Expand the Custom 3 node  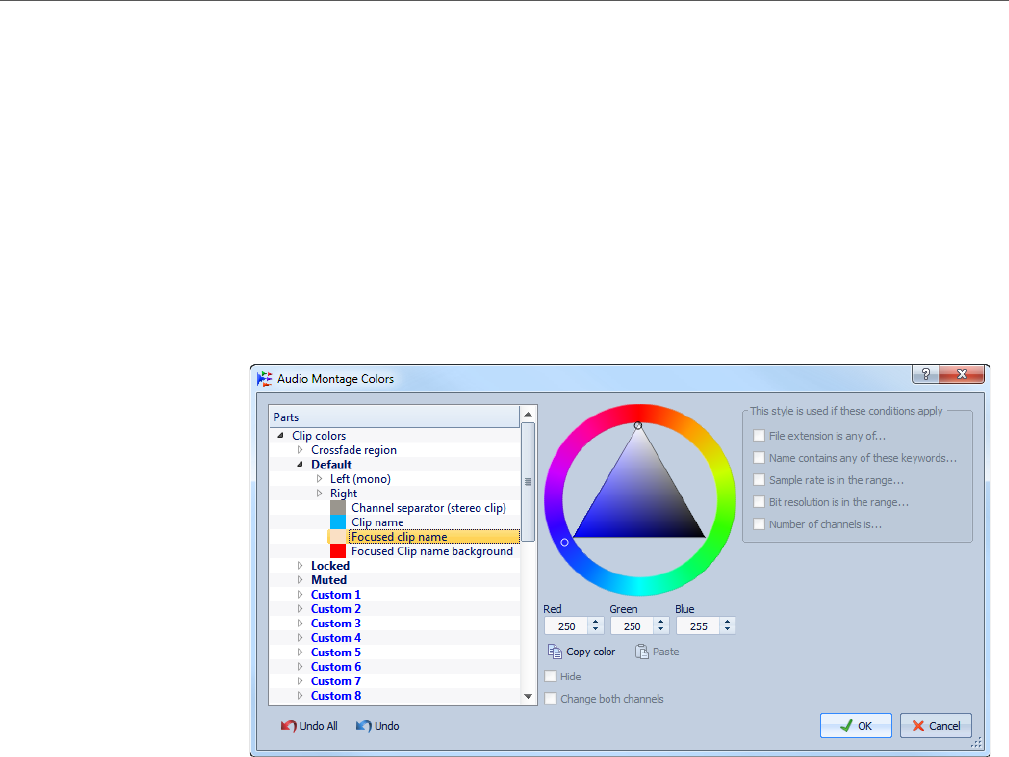click(300, 623)
